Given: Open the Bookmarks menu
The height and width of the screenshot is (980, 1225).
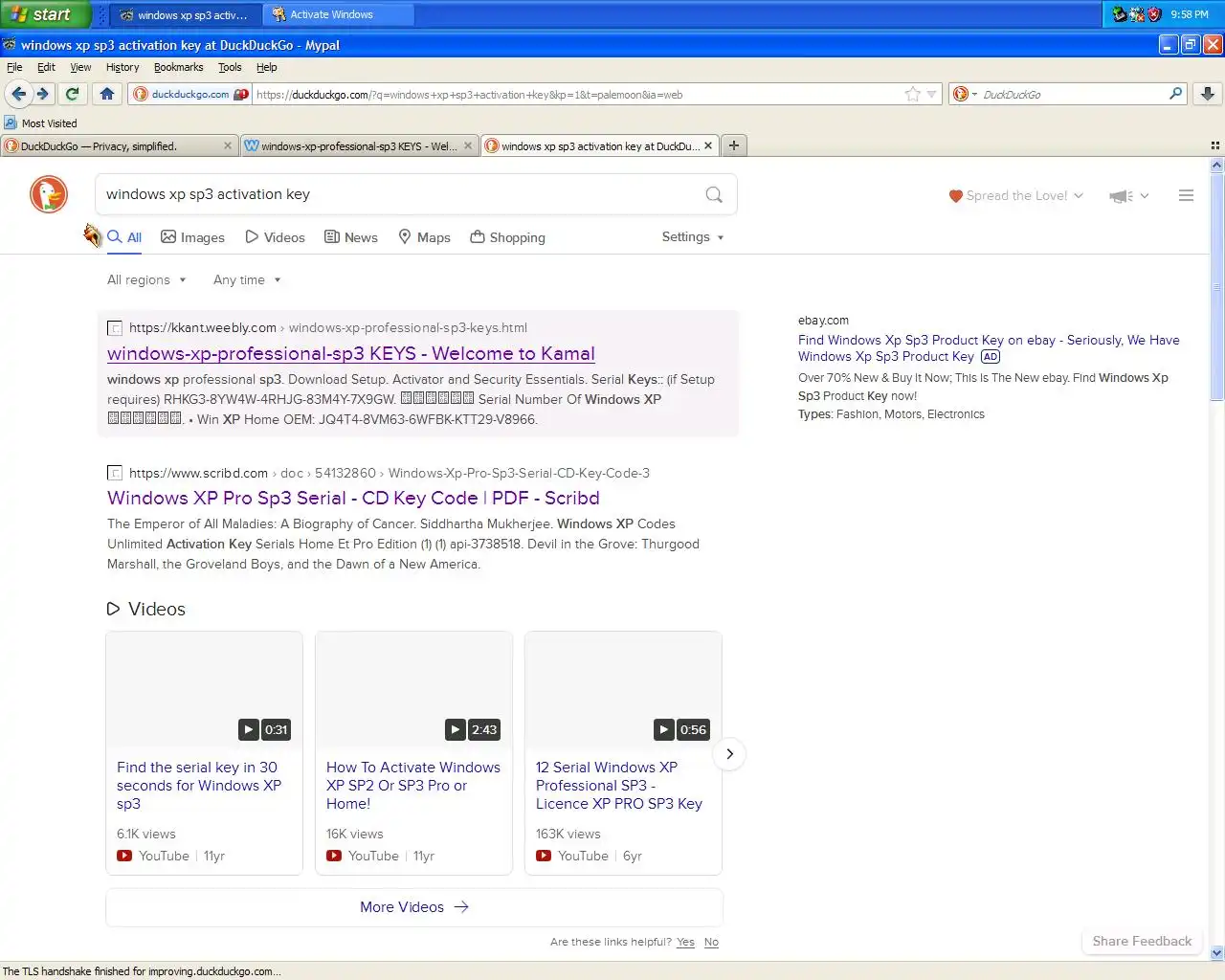Looking at the screenshot, I should pos(178,67).
